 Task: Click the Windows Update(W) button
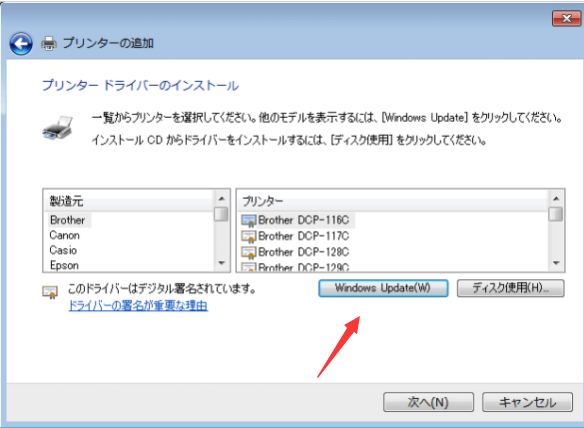pos(383,288)
